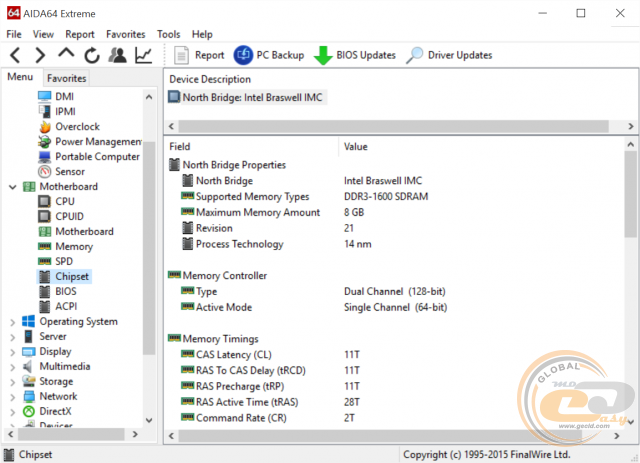Viewport: 640px width, 463px height.
Task: Click the Value column header
Action: pos(356,147)
